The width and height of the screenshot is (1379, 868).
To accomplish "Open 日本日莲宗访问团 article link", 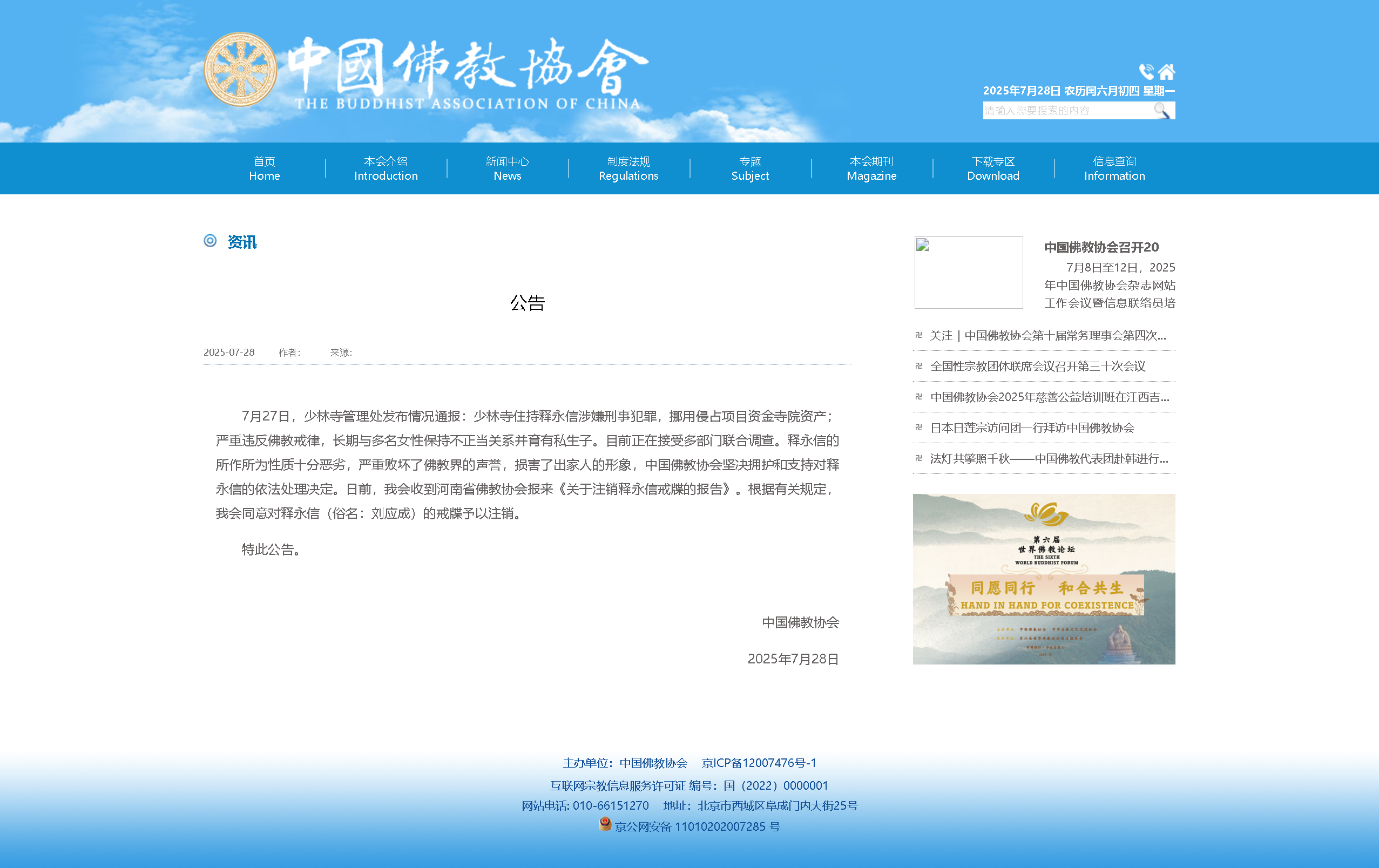I will click(x=1031, y=428).
